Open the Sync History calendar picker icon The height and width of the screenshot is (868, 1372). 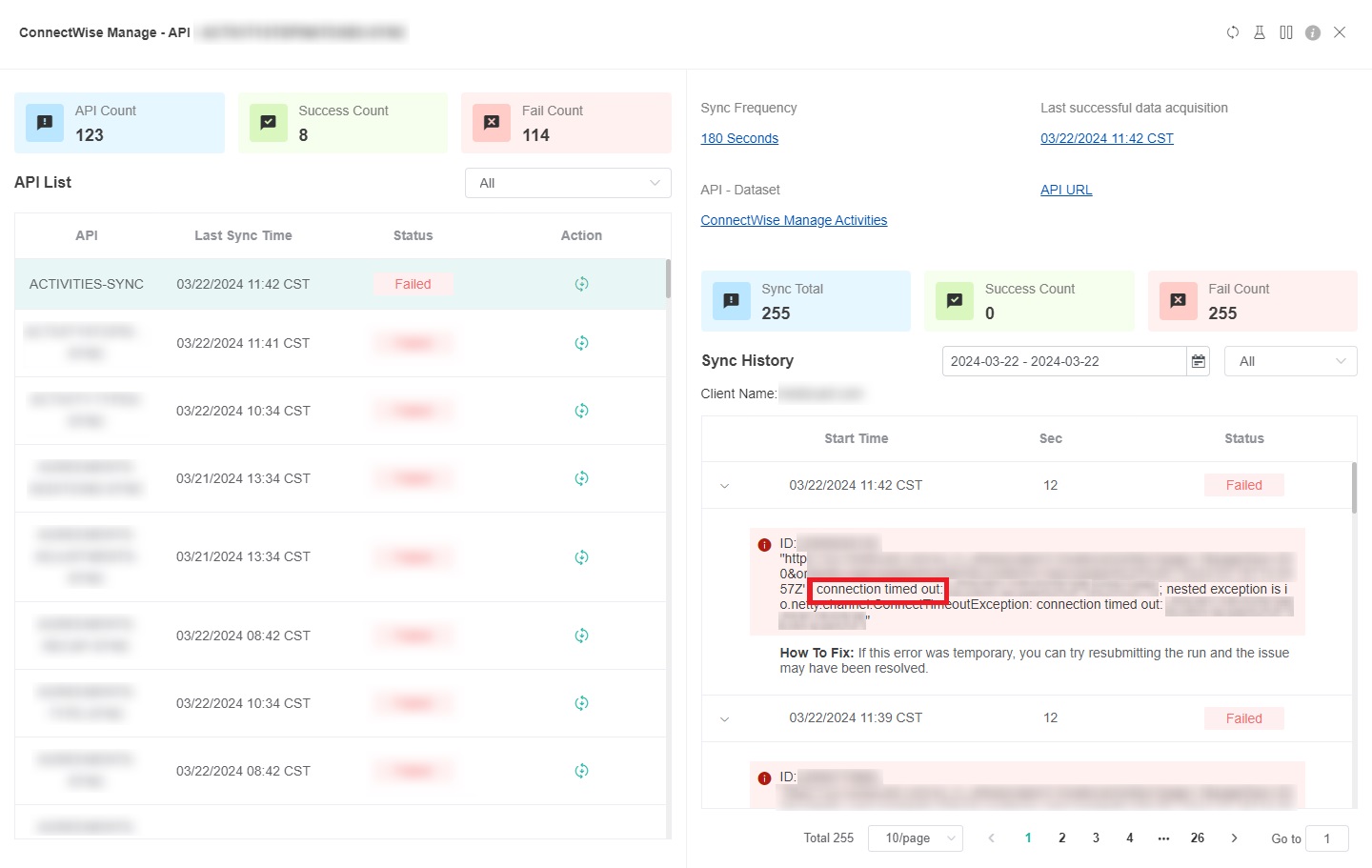point(1199,361)
